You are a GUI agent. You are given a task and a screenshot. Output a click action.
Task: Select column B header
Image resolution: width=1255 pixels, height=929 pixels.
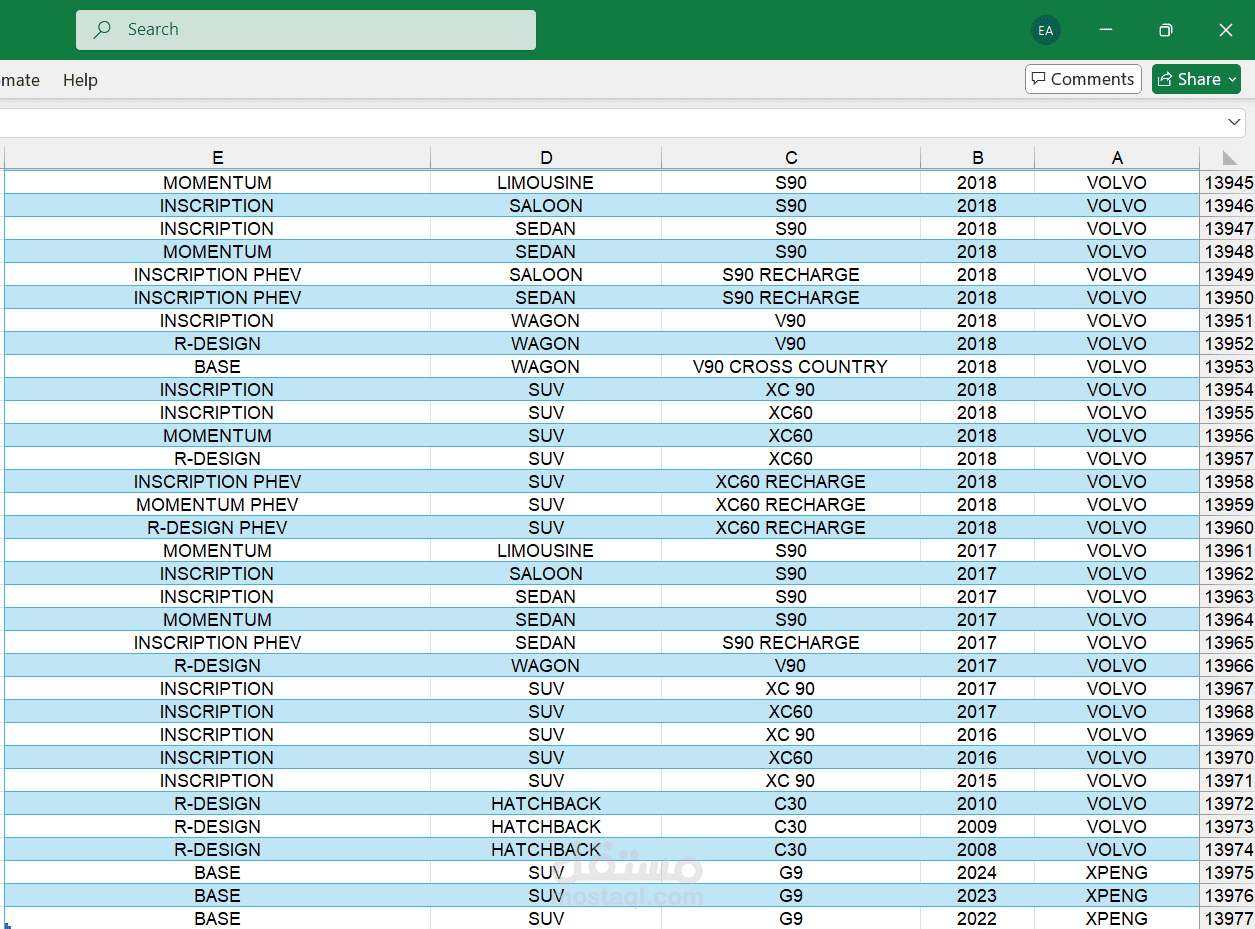[x=977, y=157]
